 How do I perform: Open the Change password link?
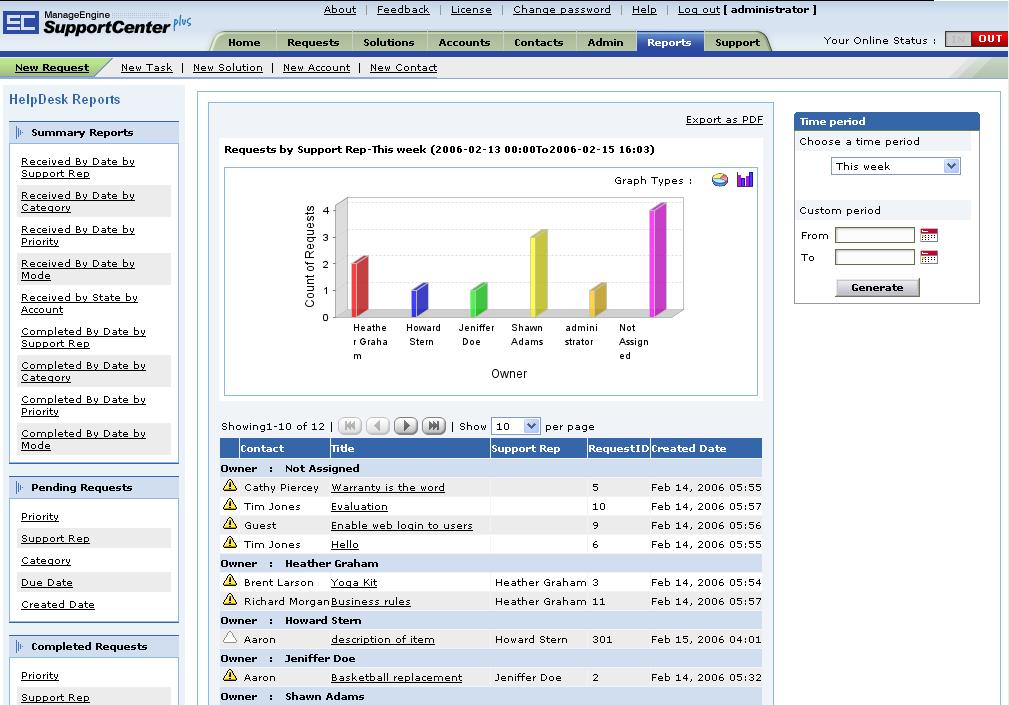tap(562, 10)
